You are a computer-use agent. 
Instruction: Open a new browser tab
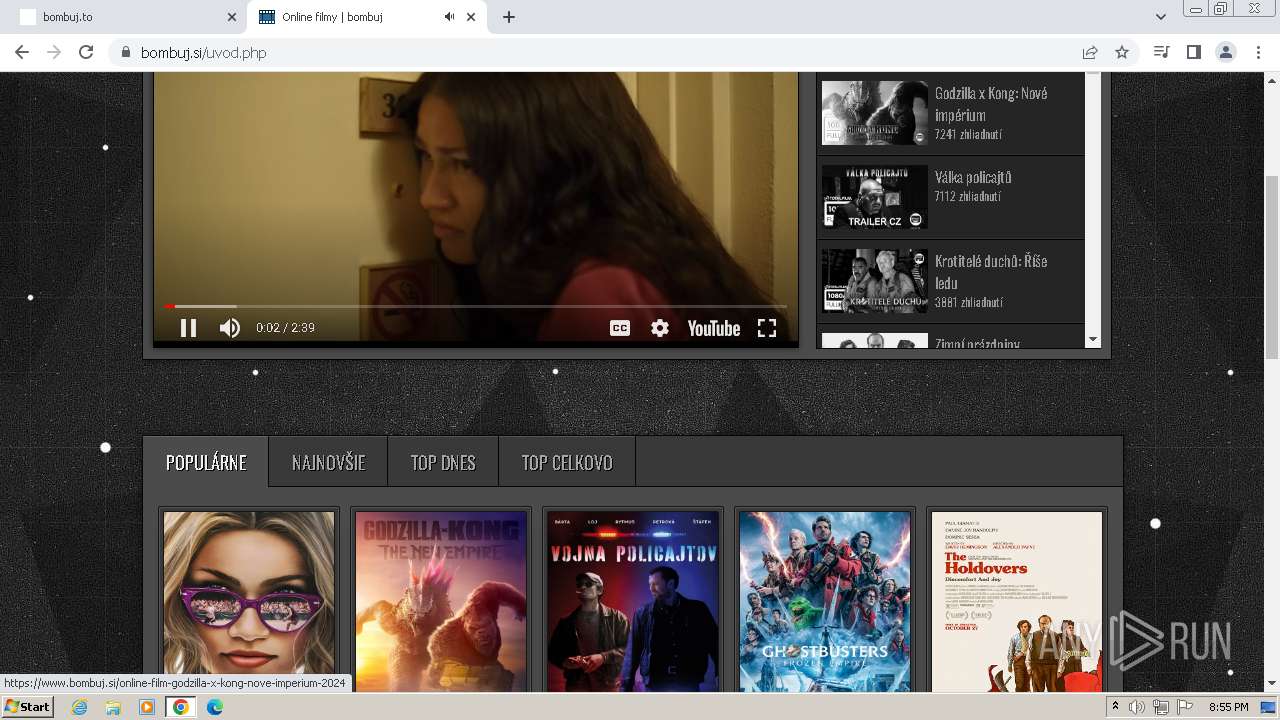pyautogui.click(x=509, y=17)
